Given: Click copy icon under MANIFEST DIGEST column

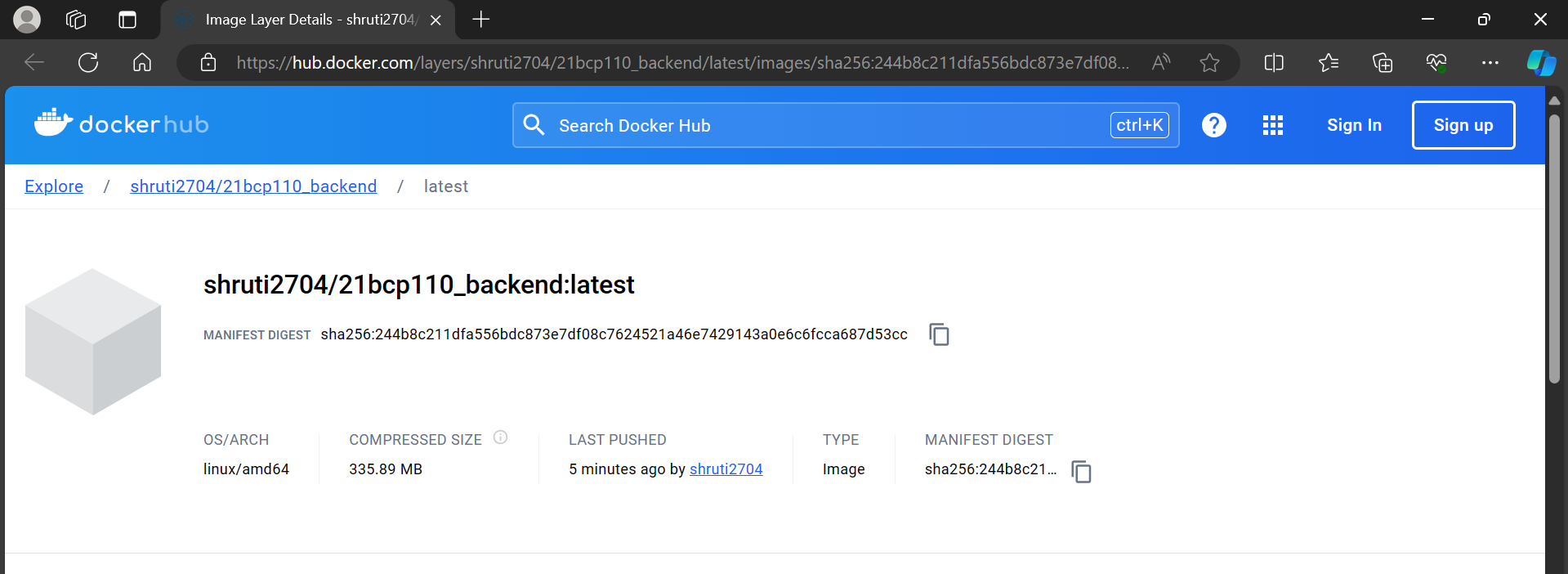Looking at the screenshot, I should (1081, 472).
